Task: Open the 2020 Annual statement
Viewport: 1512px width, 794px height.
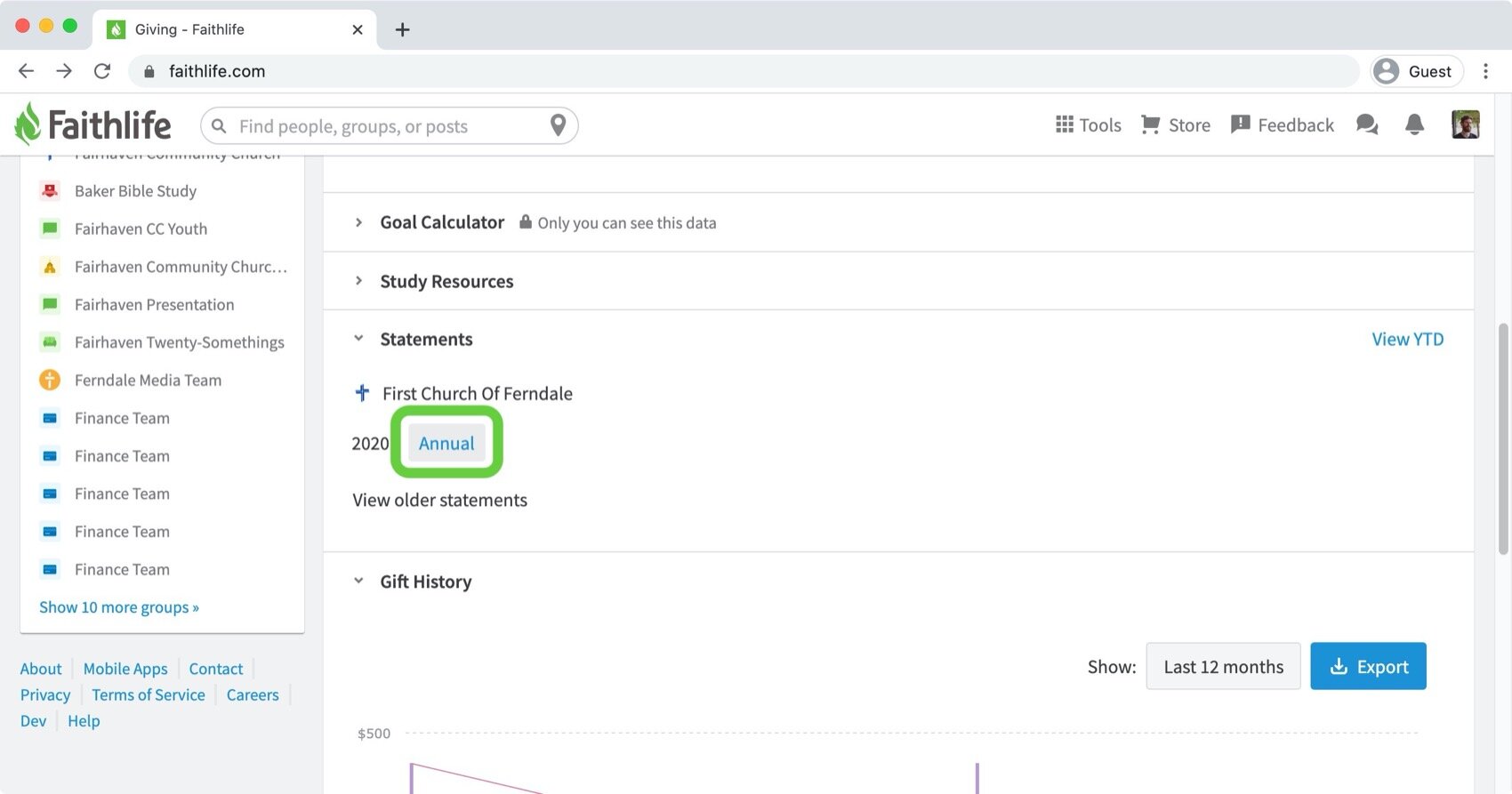Action: click(446, 443)
